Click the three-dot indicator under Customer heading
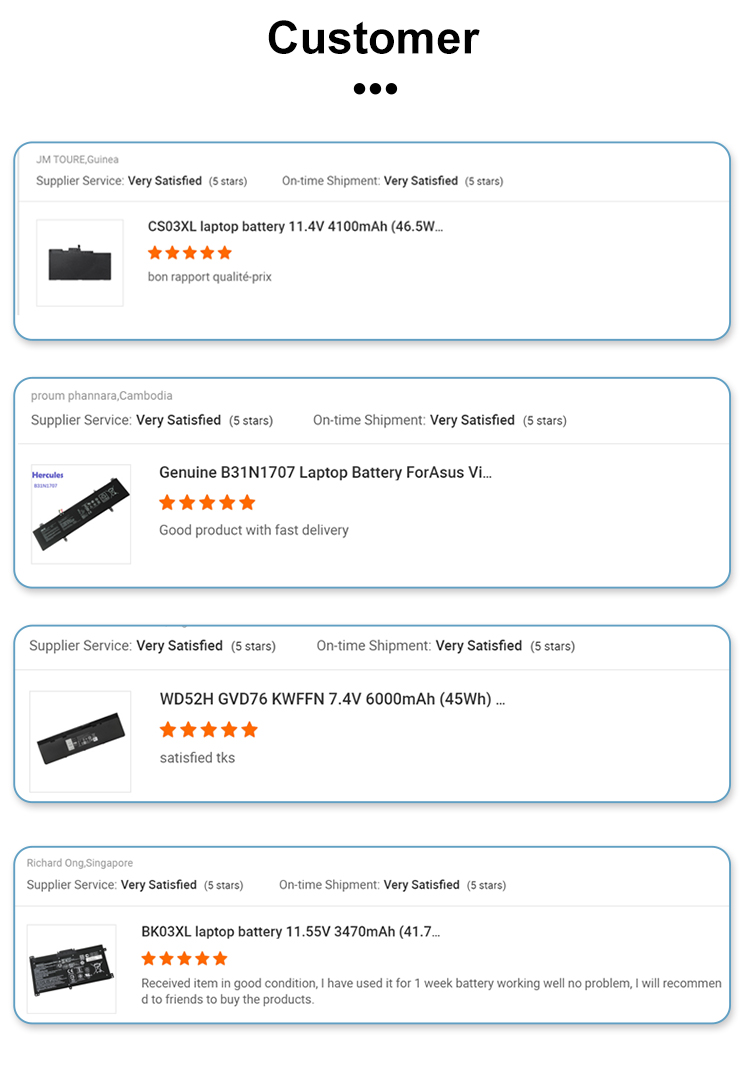750x1066 pixels. click(375, 89)
